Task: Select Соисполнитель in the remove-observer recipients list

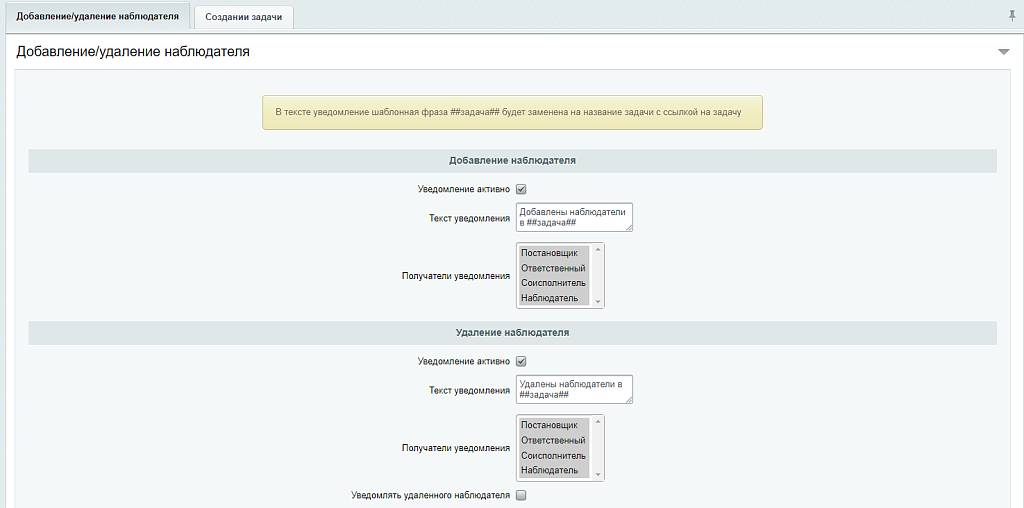Action: 553,455
